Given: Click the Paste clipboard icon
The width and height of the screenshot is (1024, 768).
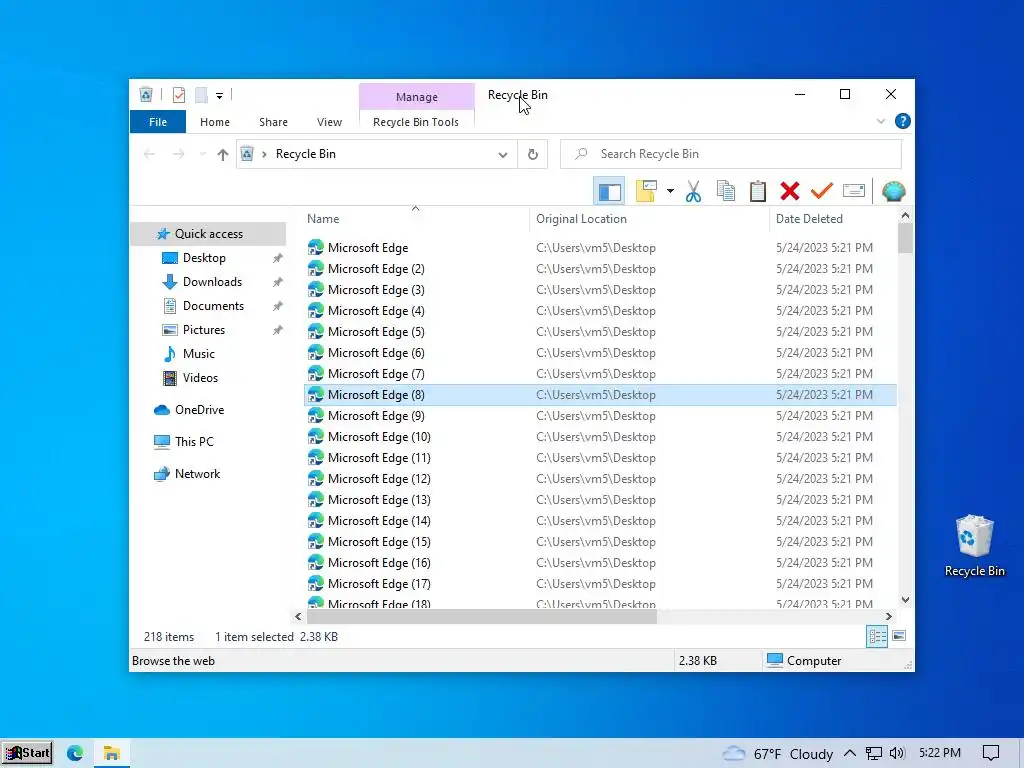Looking at the screenshot, I should (x=758, y=191).
